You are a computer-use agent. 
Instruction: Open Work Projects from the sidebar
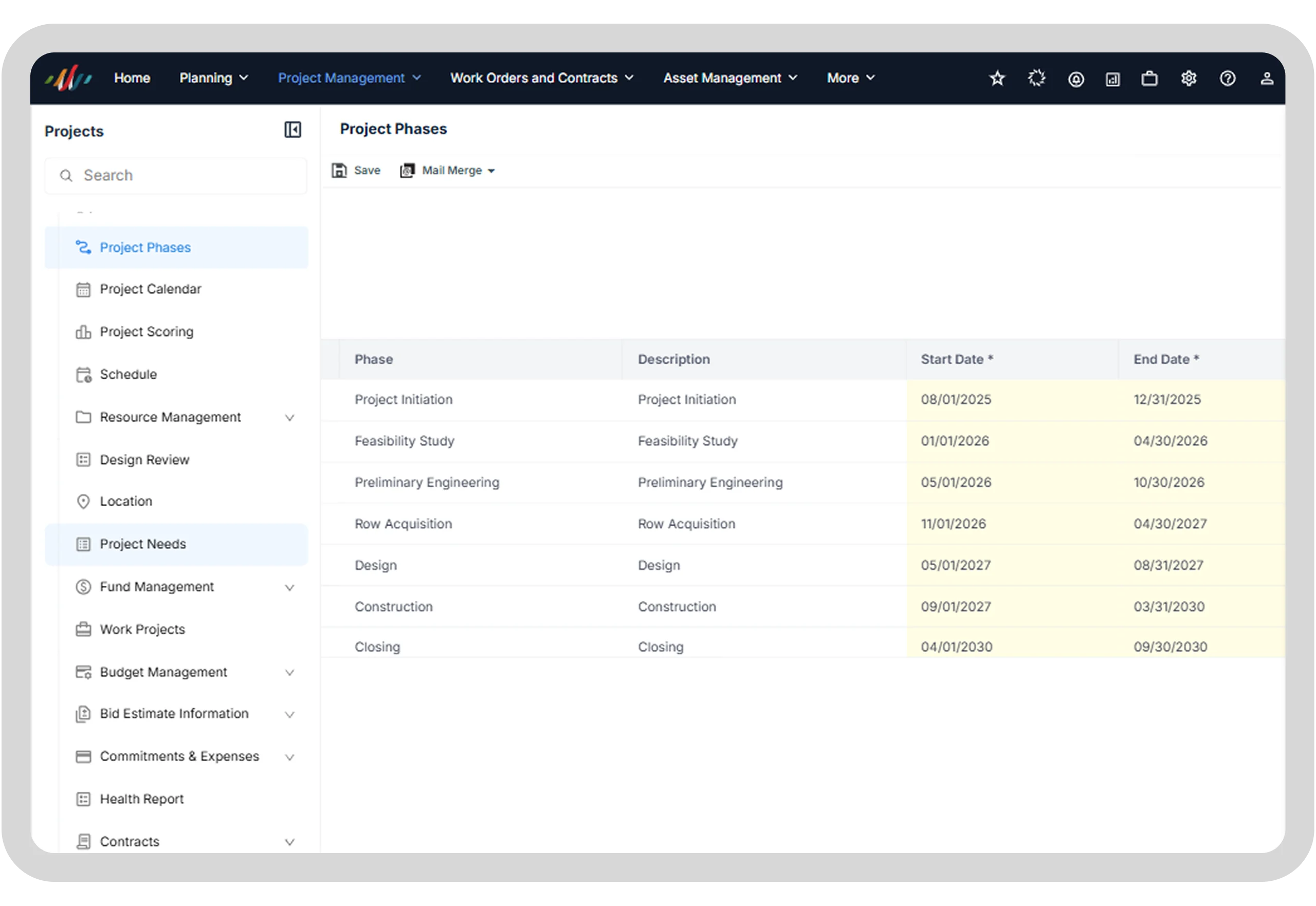[x=176, y=630]
